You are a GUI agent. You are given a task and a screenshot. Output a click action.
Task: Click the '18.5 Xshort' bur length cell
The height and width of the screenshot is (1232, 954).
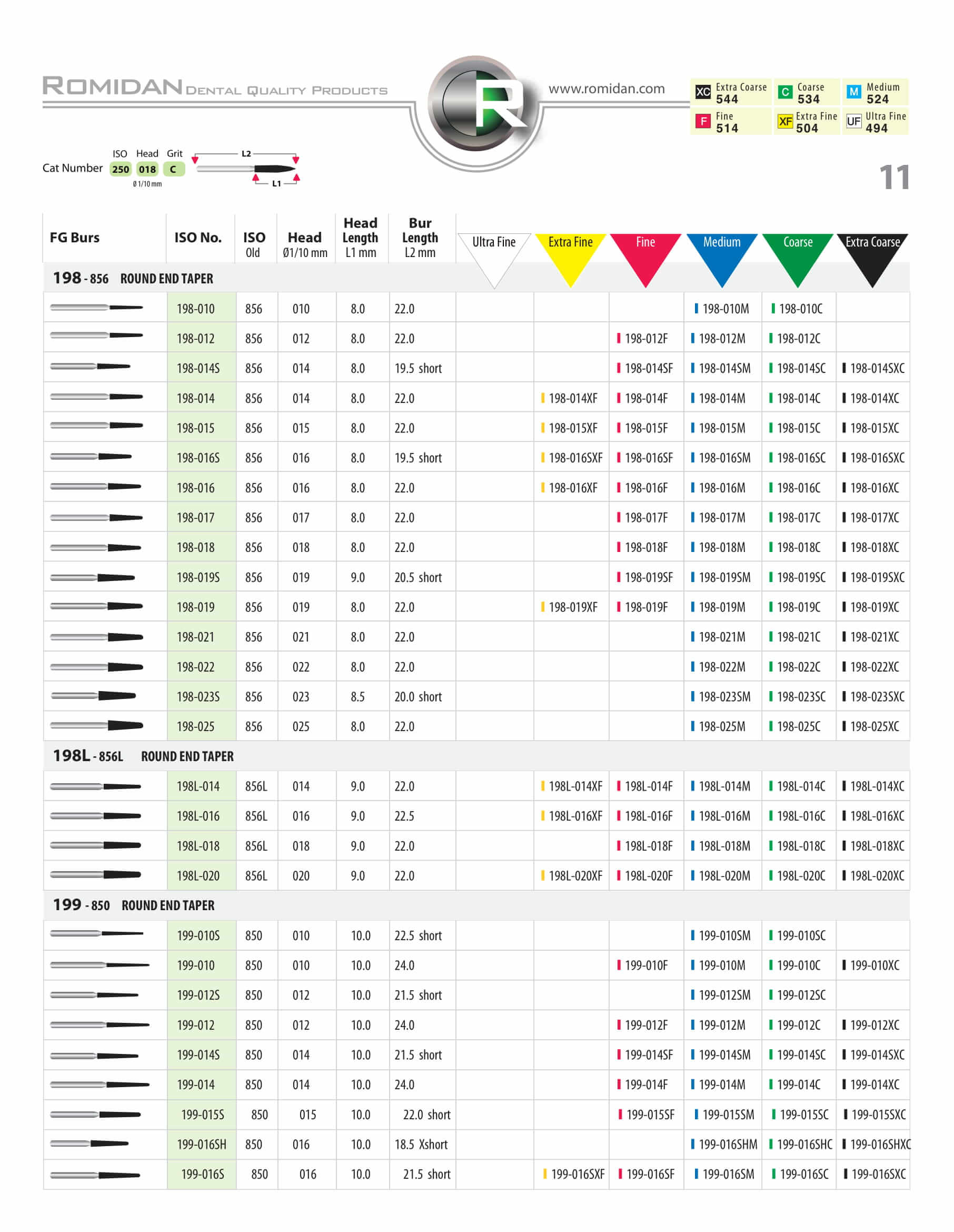[x=421, y=1145]
